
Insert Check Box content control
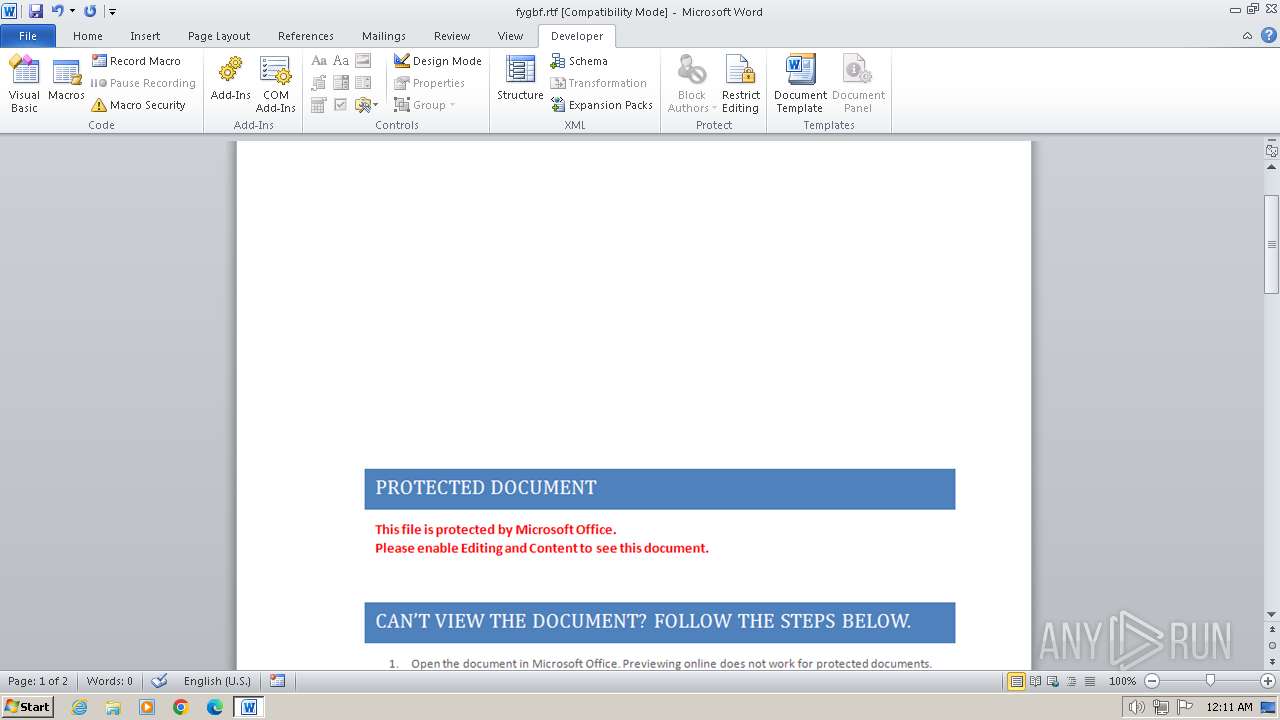pos(341,105)
